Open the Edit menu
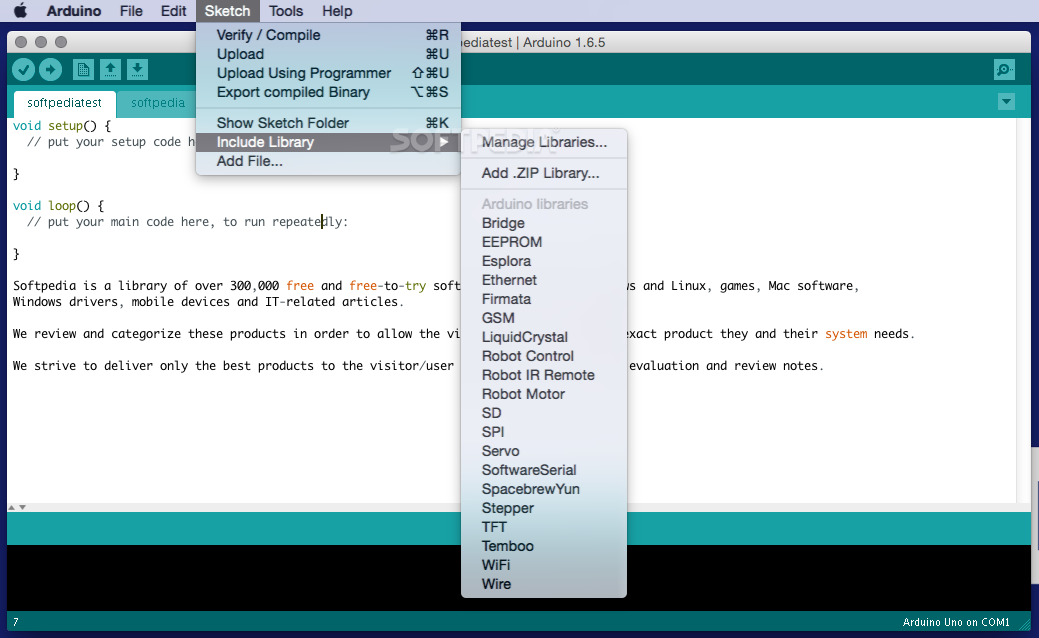This screenshot has width=1039, height=638. tap(173, 11)
